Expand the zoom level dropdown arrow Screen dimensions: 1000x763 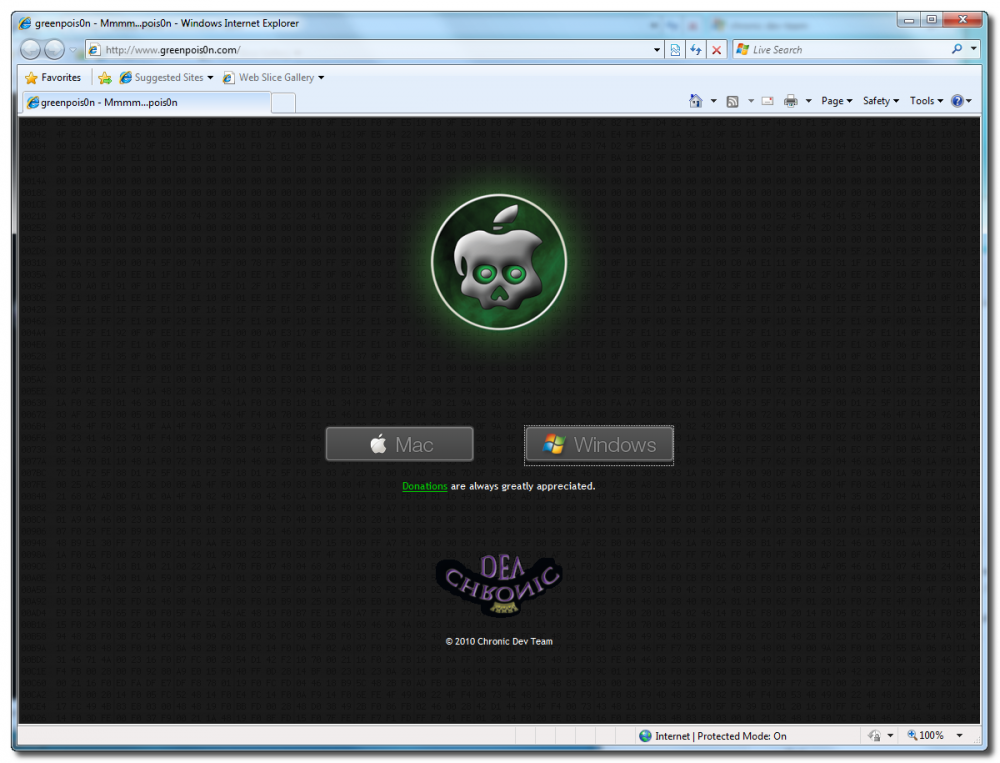[959, 736]
